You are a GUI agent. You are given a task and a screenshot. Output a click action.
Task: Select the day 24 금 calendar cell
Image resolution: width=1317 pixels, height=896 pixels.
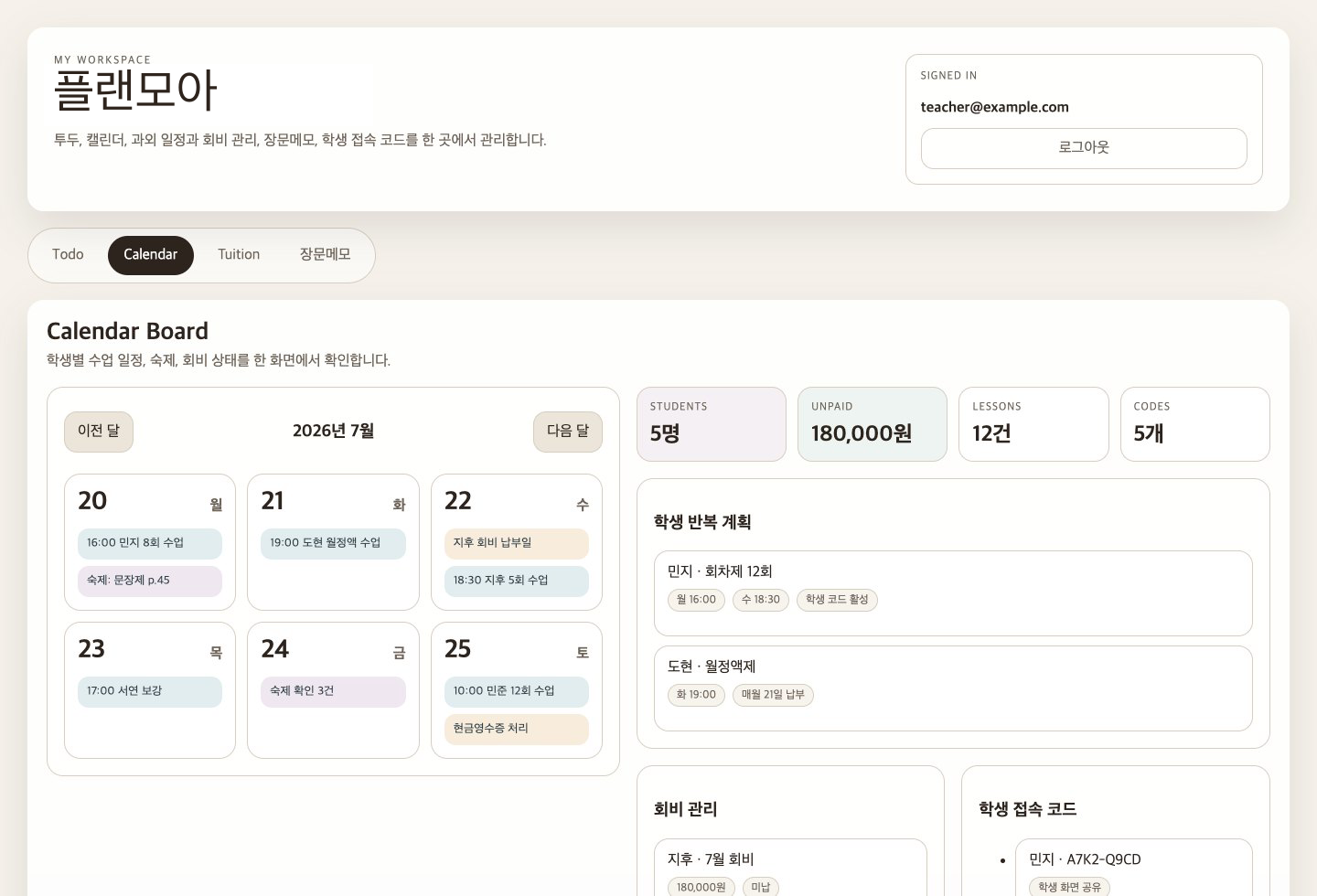click(x=333, y=690)
